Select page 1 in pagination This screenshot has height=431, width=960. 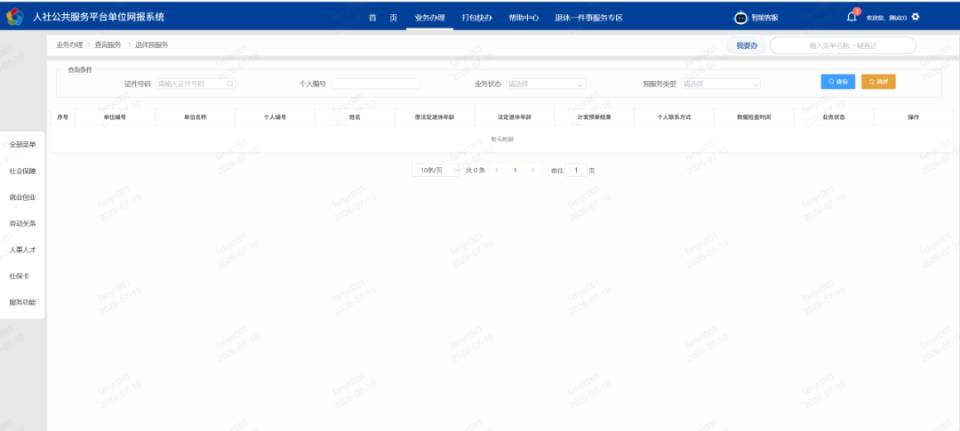(x=515, y=170)
